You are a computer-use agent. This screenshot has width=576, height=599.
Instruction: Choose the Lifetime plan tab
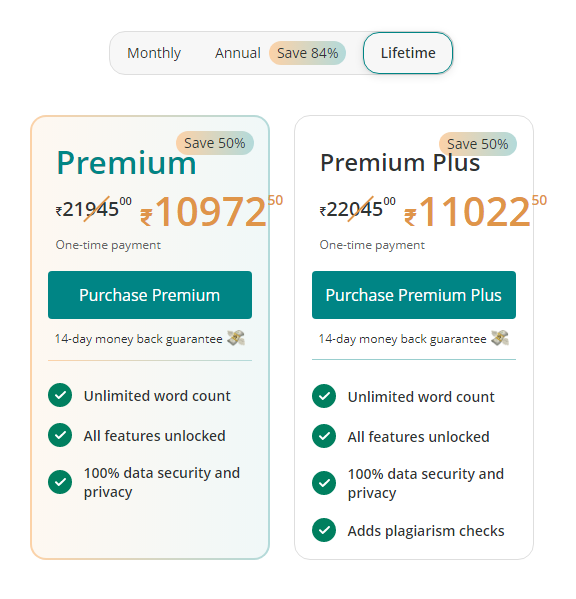(x=408, y=53)
